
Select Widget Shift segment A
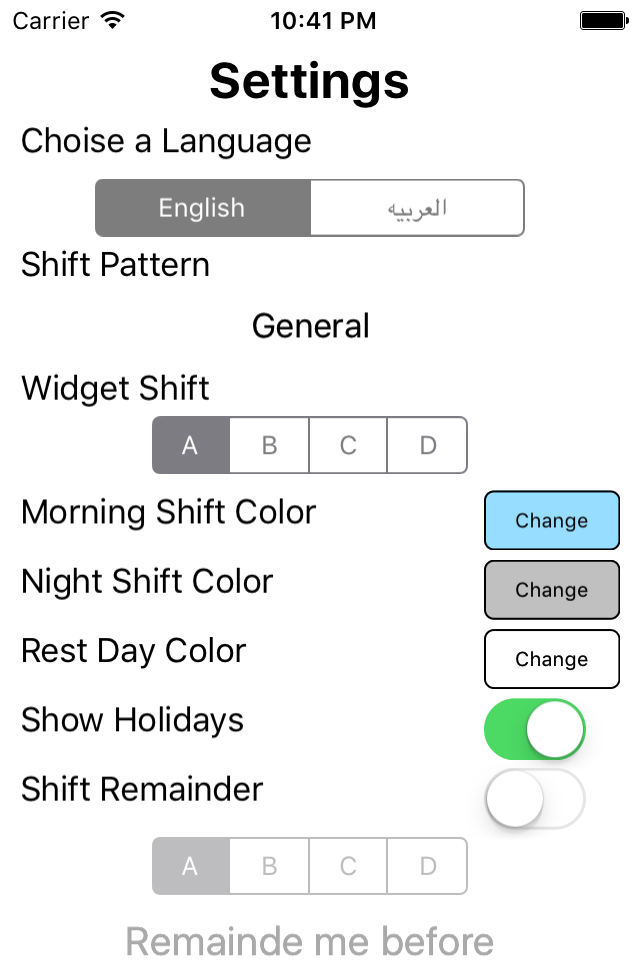[191, 445]
